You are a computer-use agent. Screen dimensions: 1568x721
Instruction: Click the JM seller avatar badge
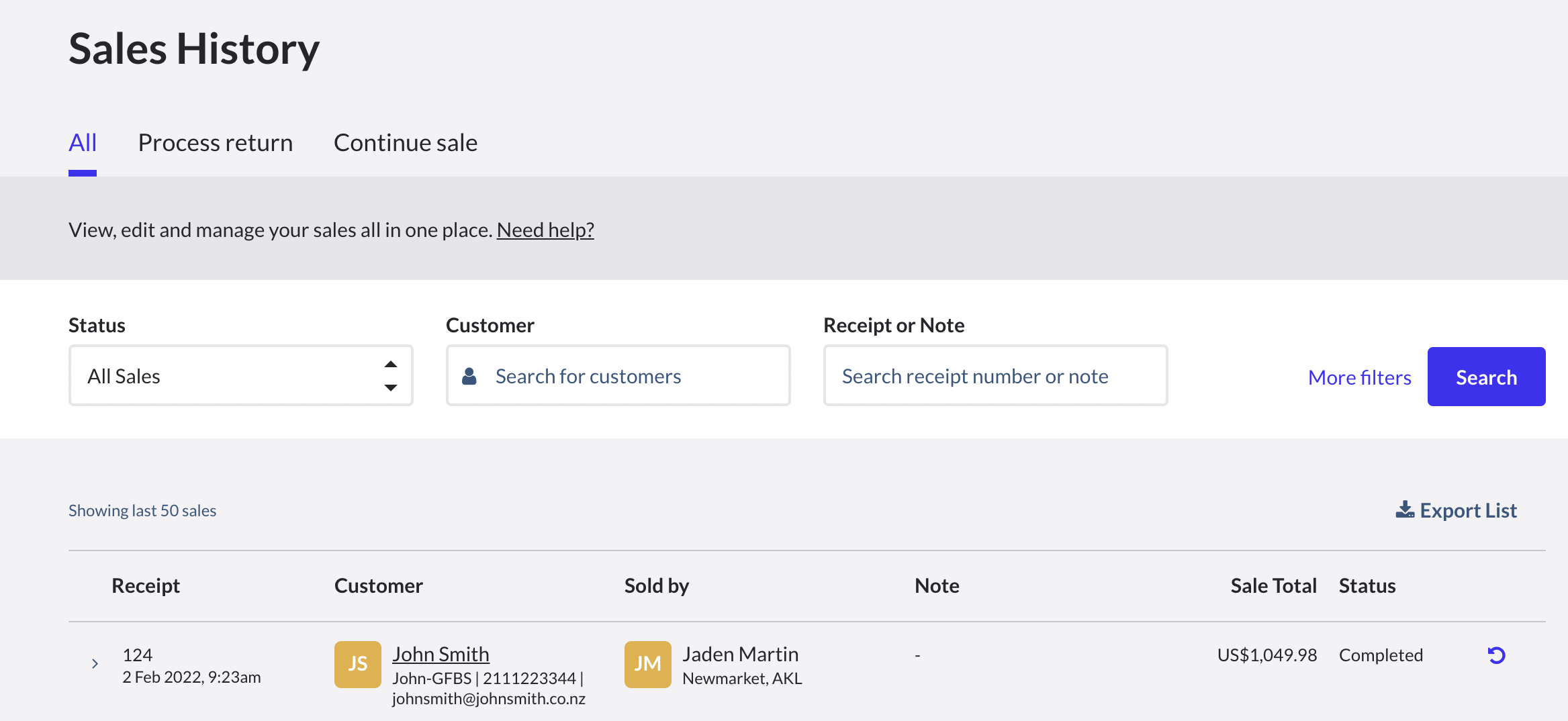[x=647, y=664]
